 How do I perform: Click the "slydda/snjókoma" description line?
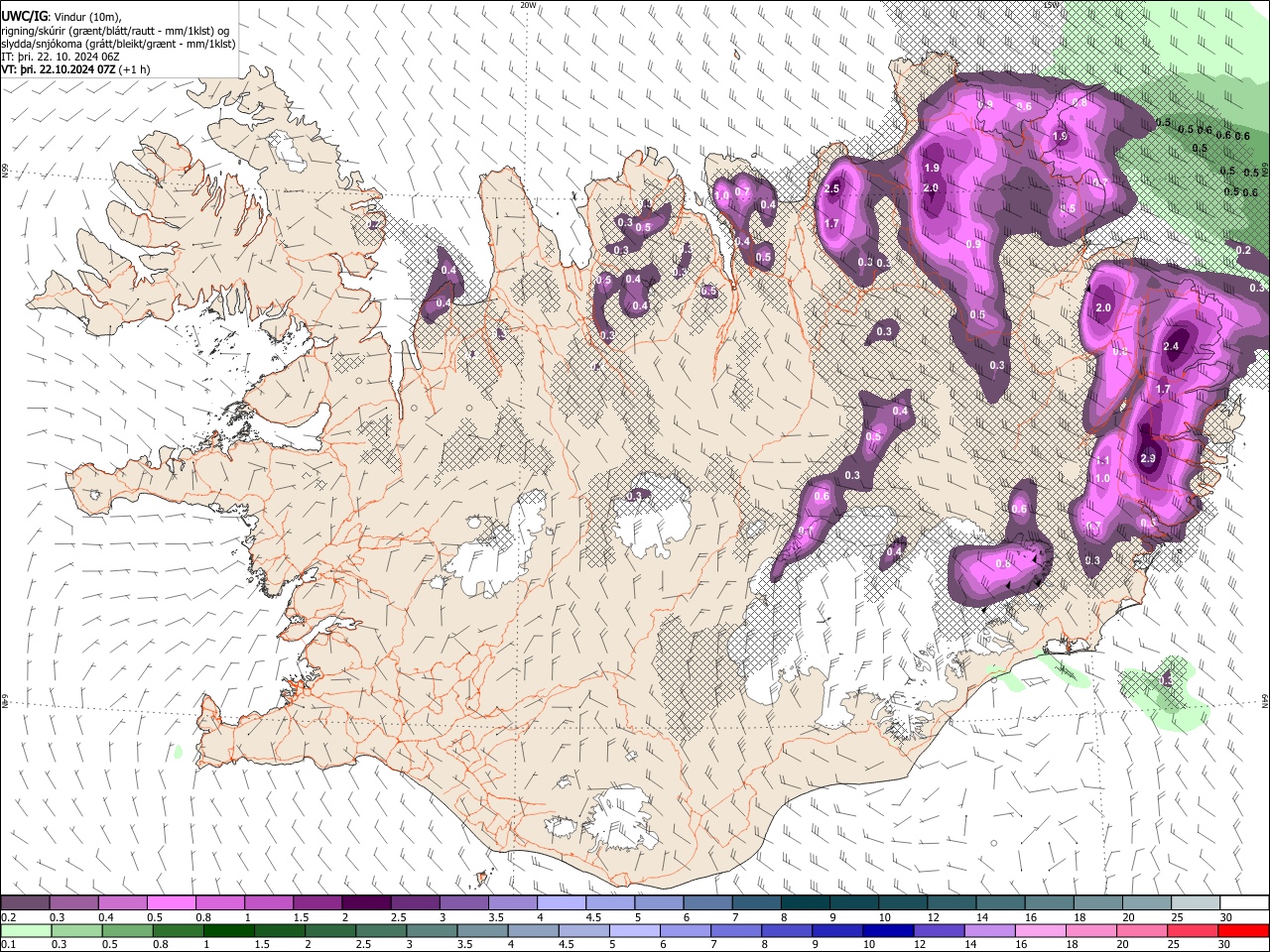(118, 44)
